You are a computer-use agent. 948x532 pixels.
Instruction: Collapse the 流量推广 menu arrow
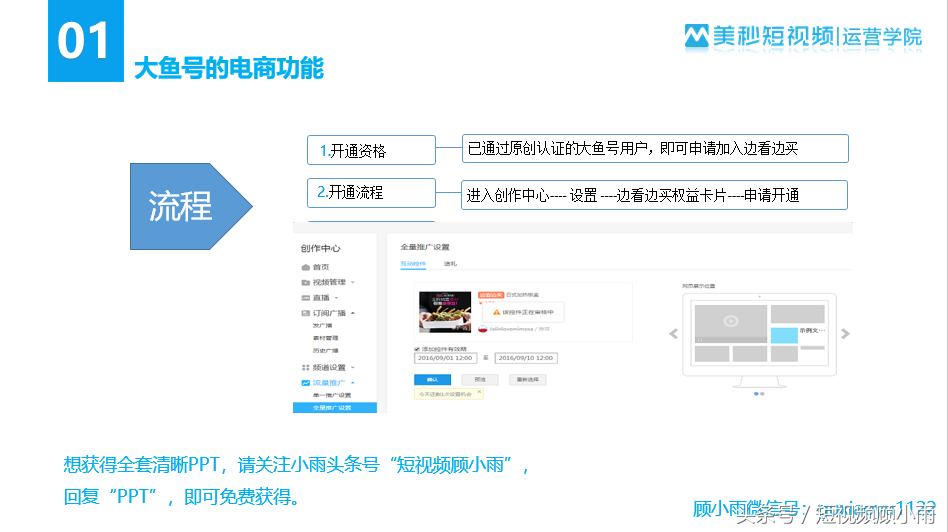coord(352,383)
